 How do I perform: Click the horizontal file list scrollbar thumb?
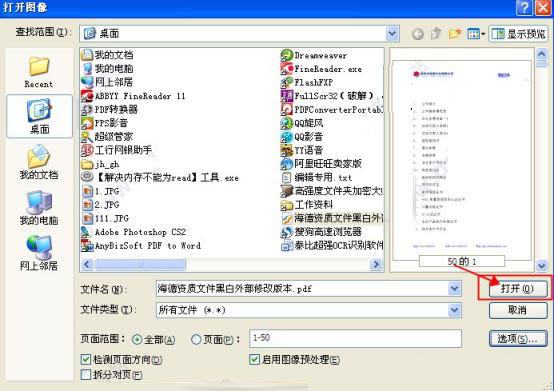(140, 264)
